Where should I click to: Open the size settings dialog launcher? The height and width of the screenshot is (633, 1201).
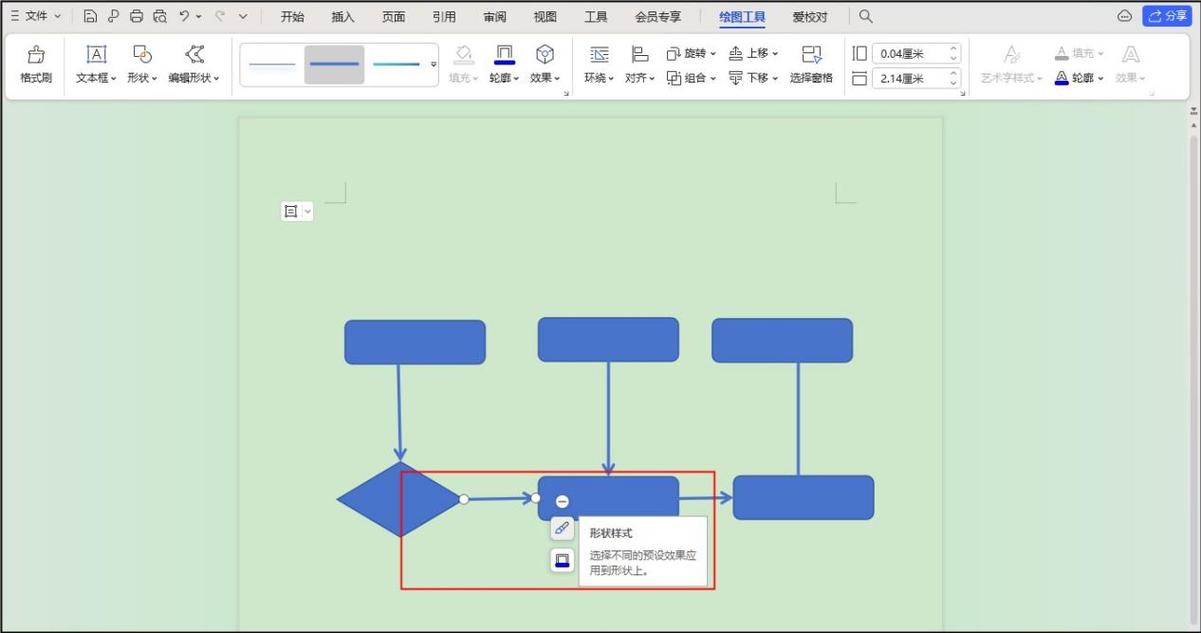click(x=963, y=94)
